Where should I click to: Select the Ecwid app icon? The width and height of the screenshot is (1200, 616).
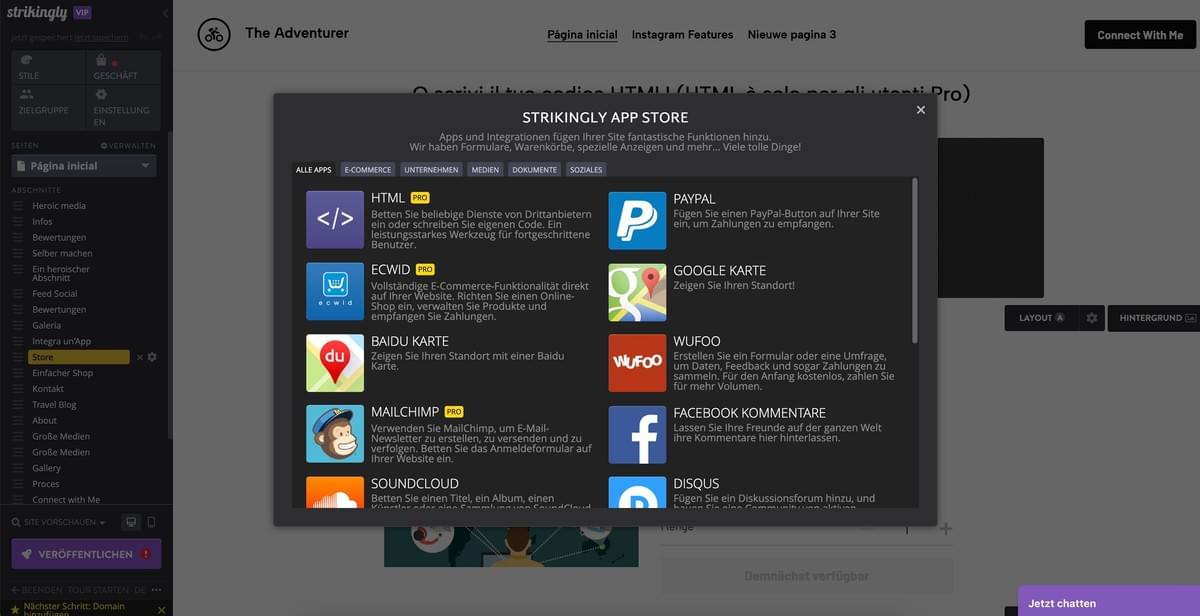point(335,291)
